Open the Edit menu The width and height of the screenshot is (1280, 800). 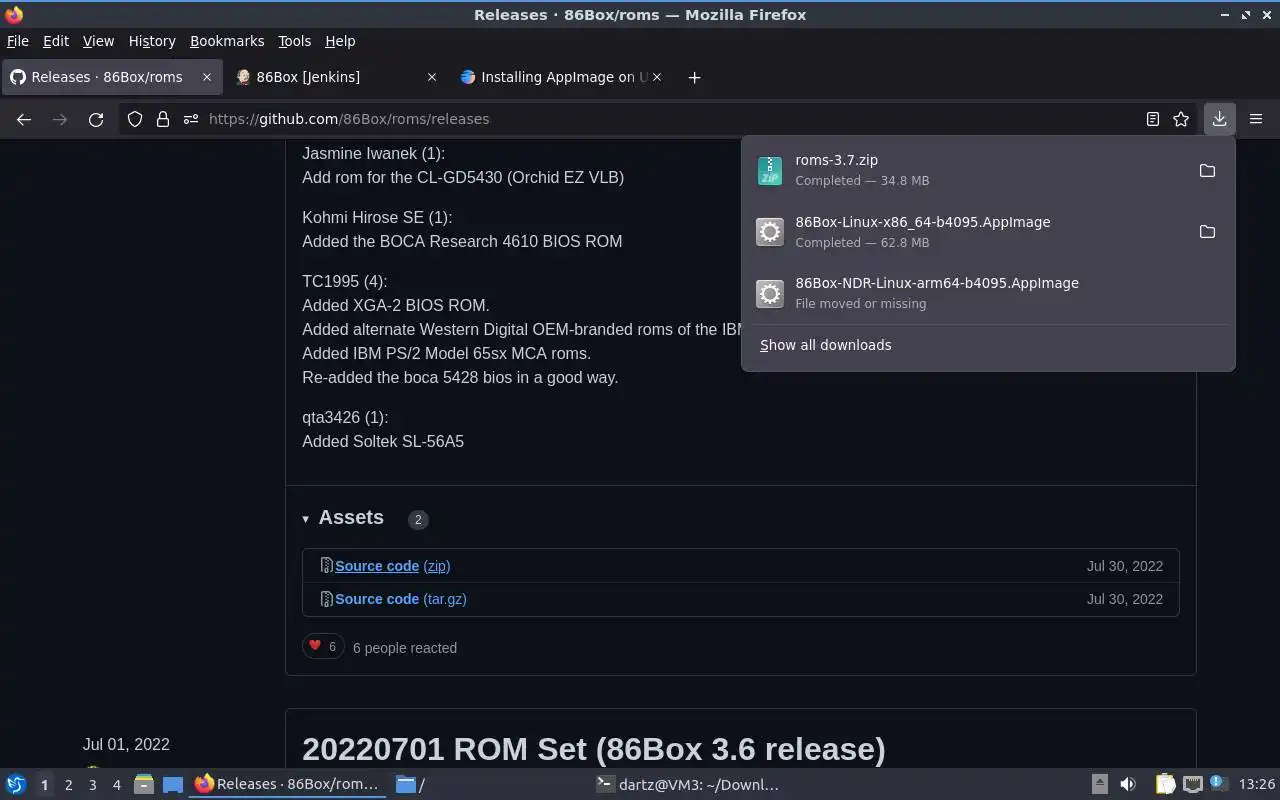[56, 41]
